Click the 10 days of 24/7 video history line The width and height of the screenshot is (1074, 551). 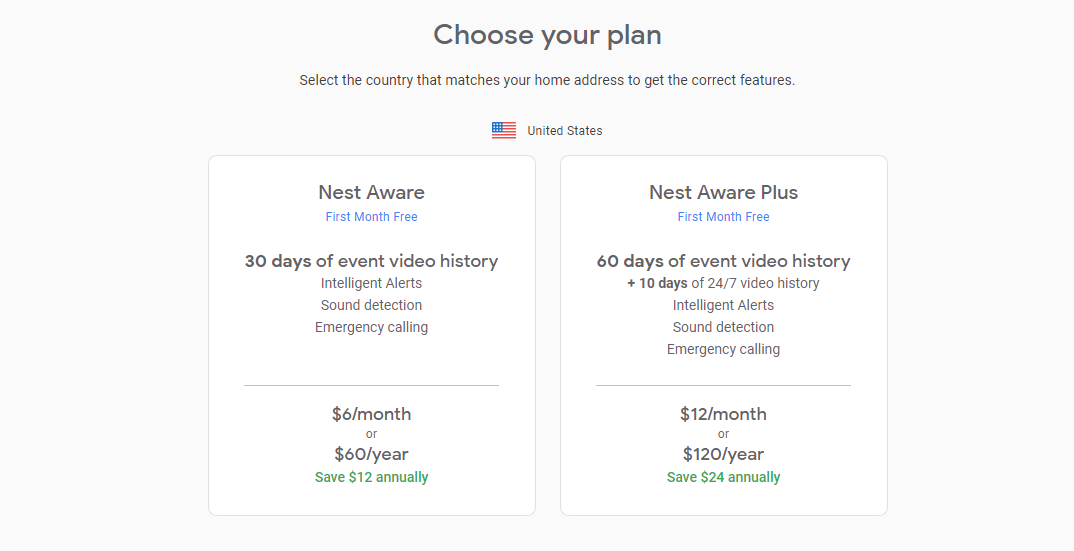(723, 283)
